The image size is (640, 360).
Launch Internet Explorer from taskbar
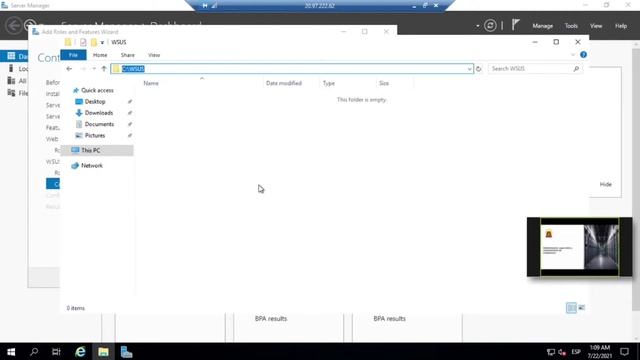click(80, 352)
